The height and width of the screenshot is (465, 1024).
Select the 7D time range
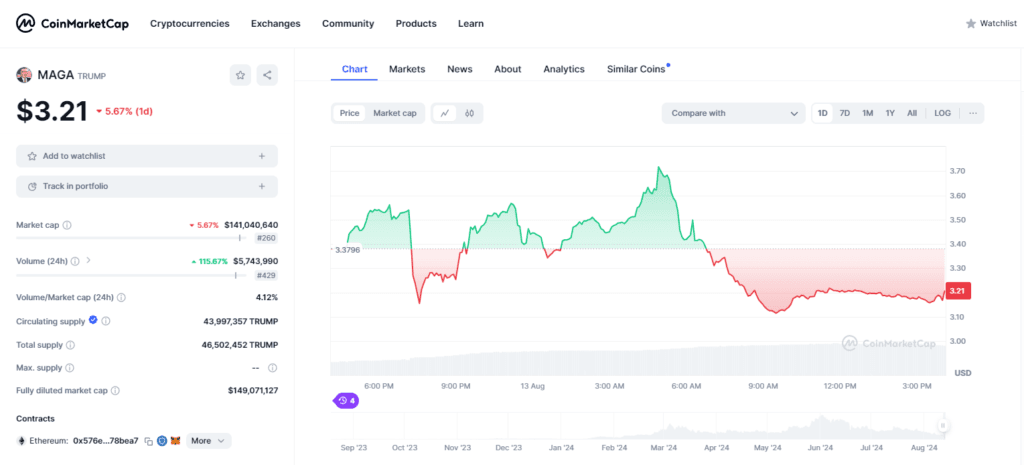844,113
